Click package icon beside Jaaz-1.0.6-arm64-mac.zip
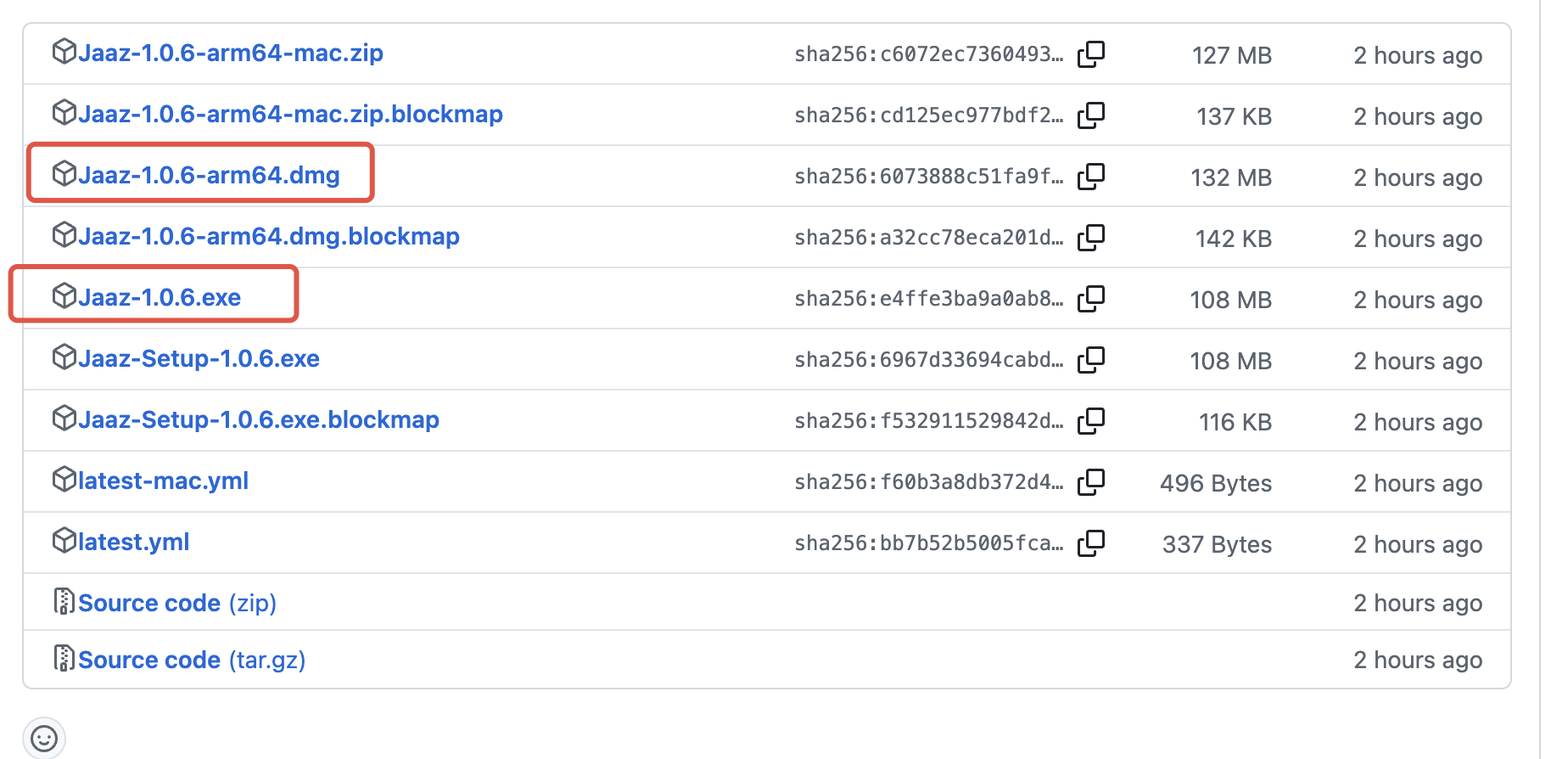 click(x=64, y=52)
